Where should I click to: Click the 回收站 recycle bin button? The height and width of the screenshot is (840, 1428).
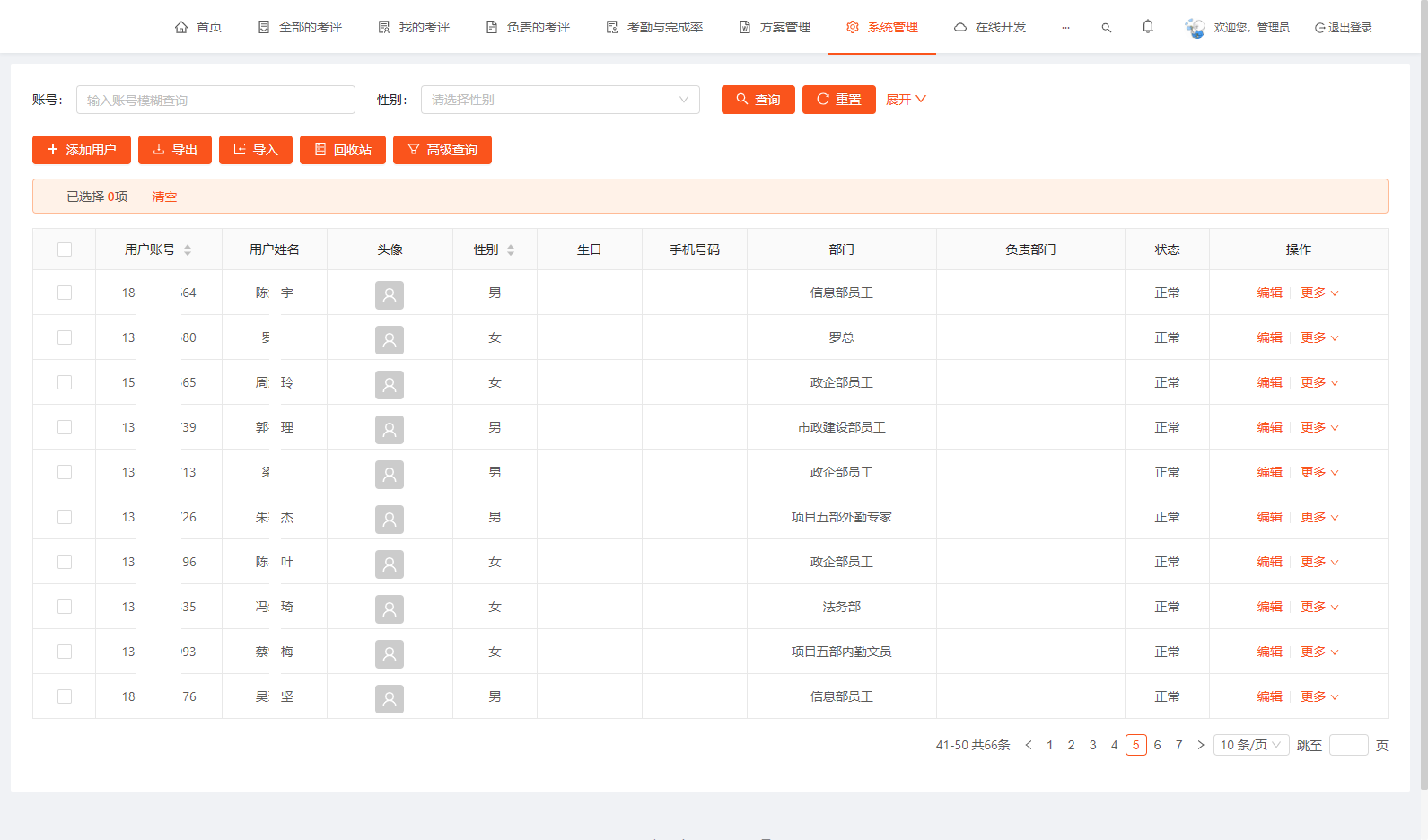point(342,150)
